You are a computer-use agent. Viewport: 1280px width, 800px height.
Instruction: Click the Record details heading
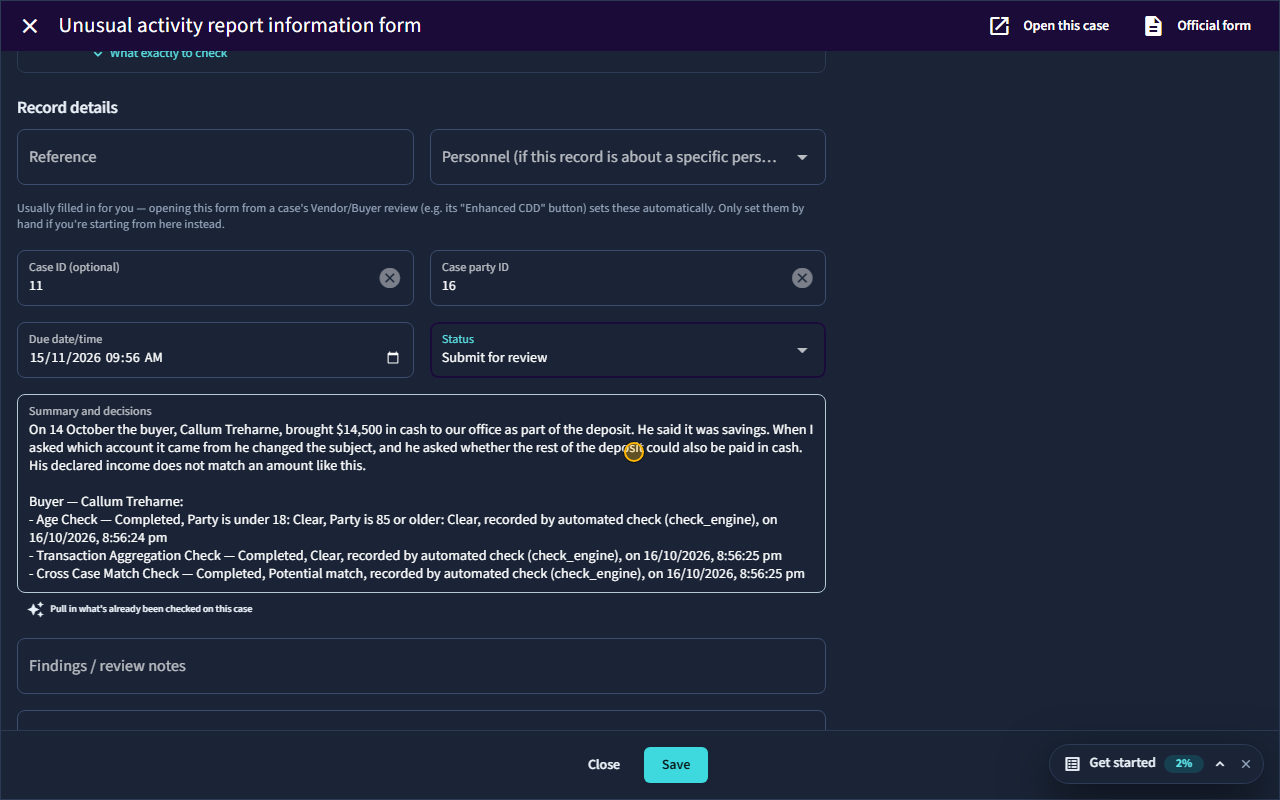tap(67, 107)
